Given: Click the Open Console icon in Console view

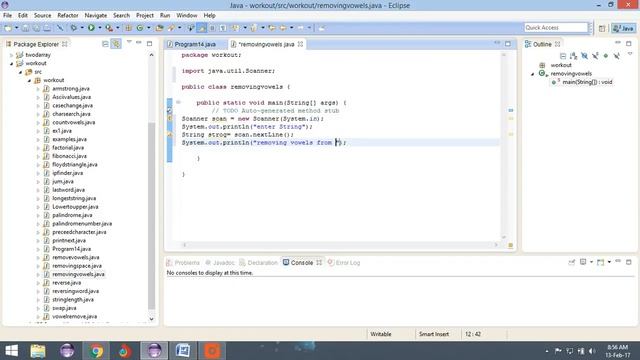Looking at the screenshot, I should [x=600, y=262].
